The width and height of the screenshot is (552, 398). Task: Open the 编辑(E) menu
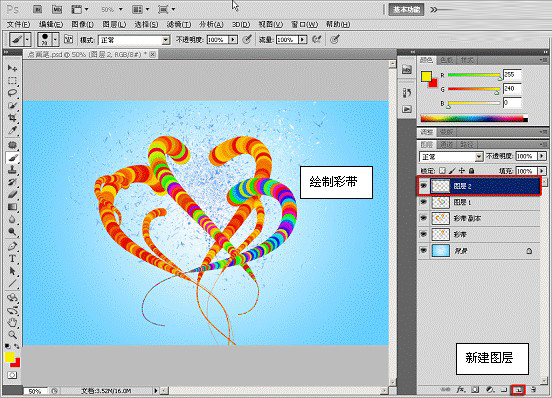pos(51,24)
